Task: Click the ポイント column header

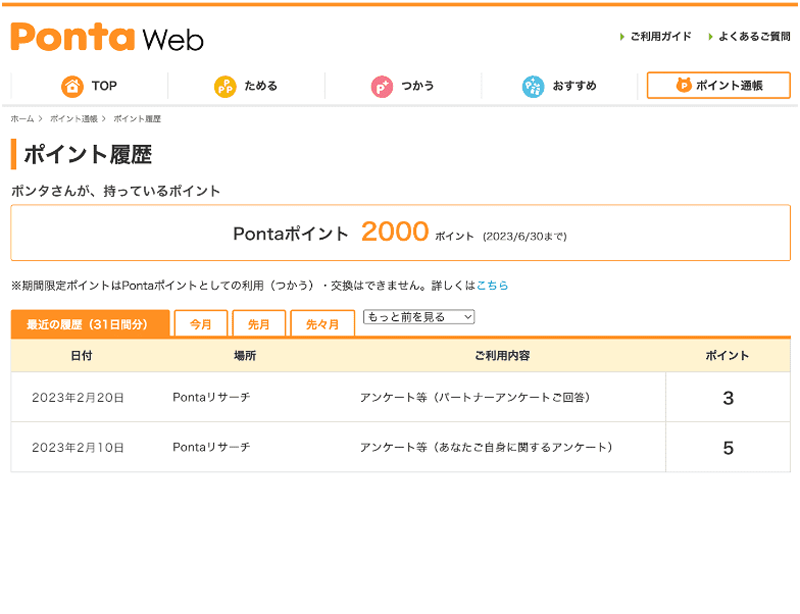Action: [x=728, y=356]
